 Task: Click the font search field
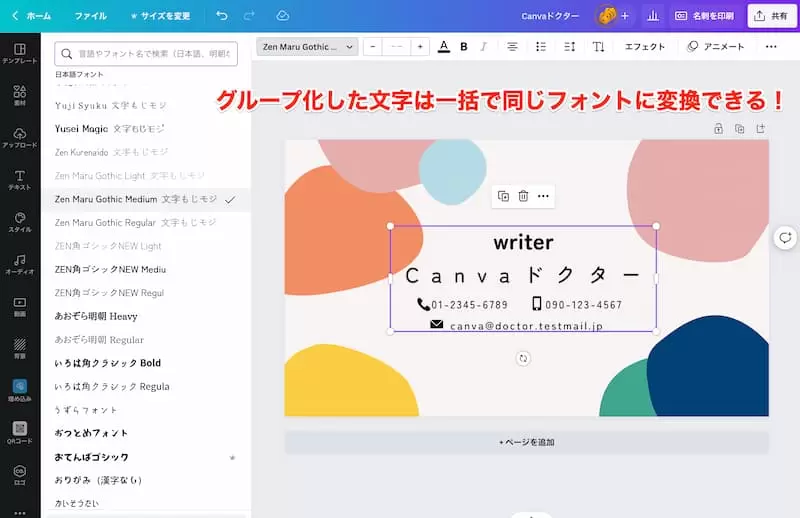(x=146, y=54)
